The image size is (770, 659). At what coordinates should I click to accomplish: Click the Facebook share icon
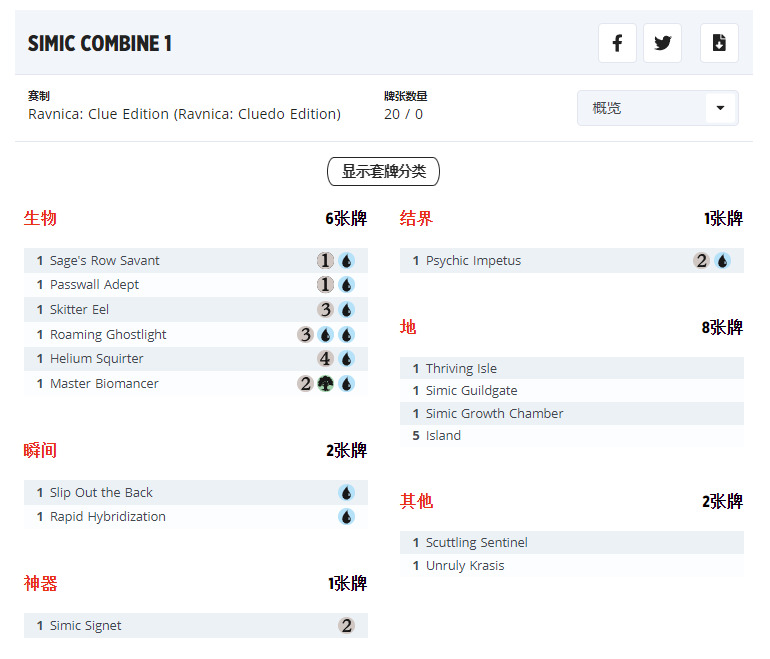click(x=617, y=43)
